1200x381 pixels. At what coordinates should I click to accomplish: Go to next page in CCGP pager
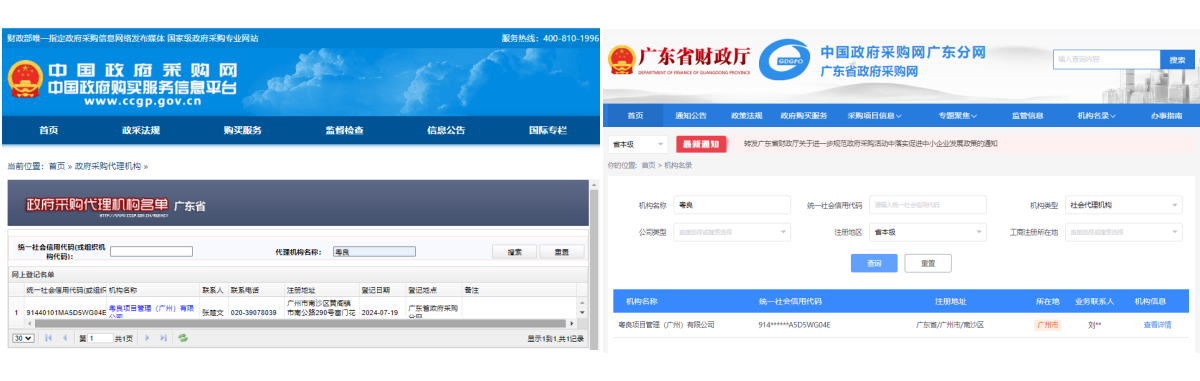[147, 339]
